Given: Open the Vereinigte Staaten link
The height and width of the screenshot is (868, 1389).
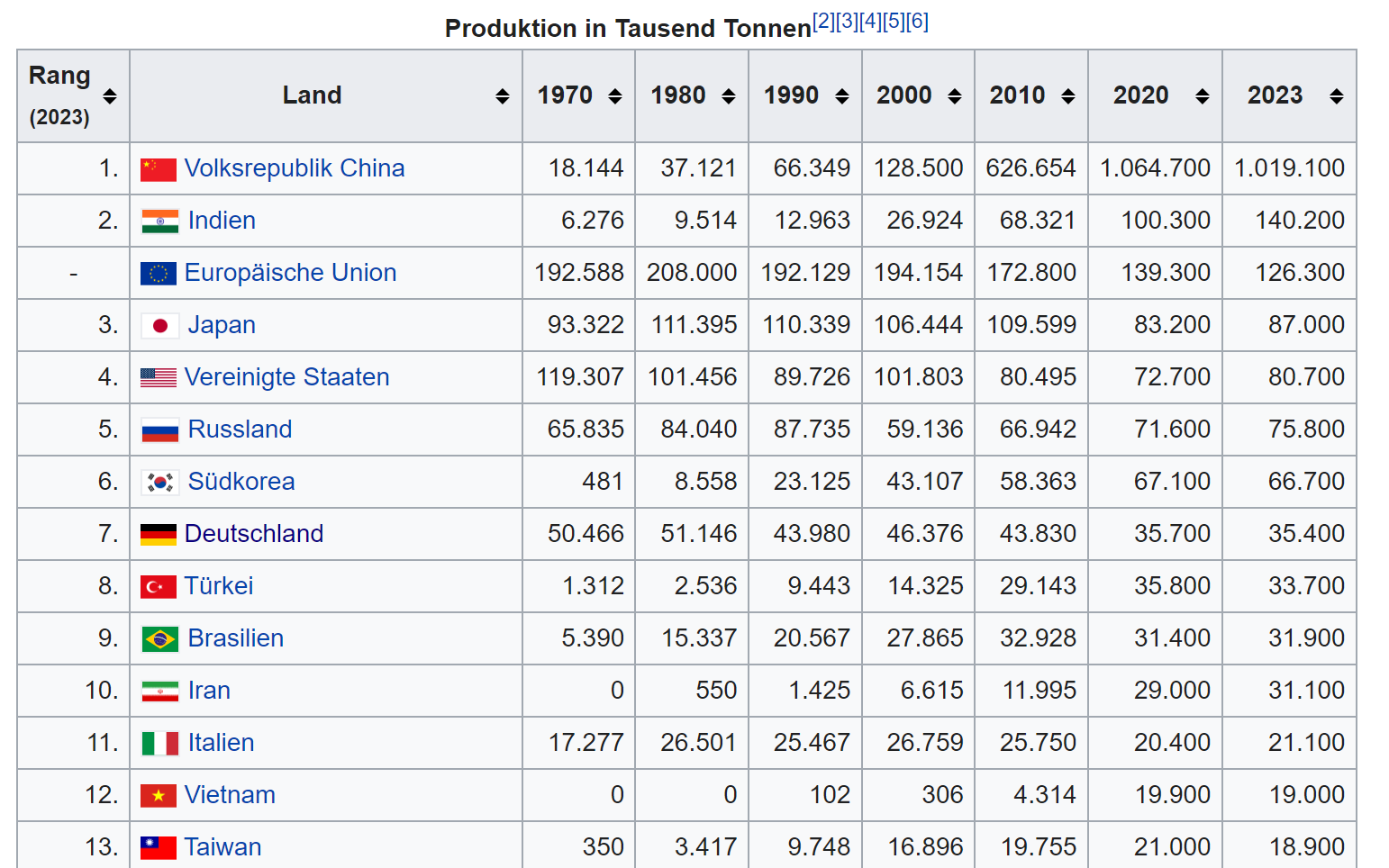Looking at the screenshot, I should (x=286, y=377).
